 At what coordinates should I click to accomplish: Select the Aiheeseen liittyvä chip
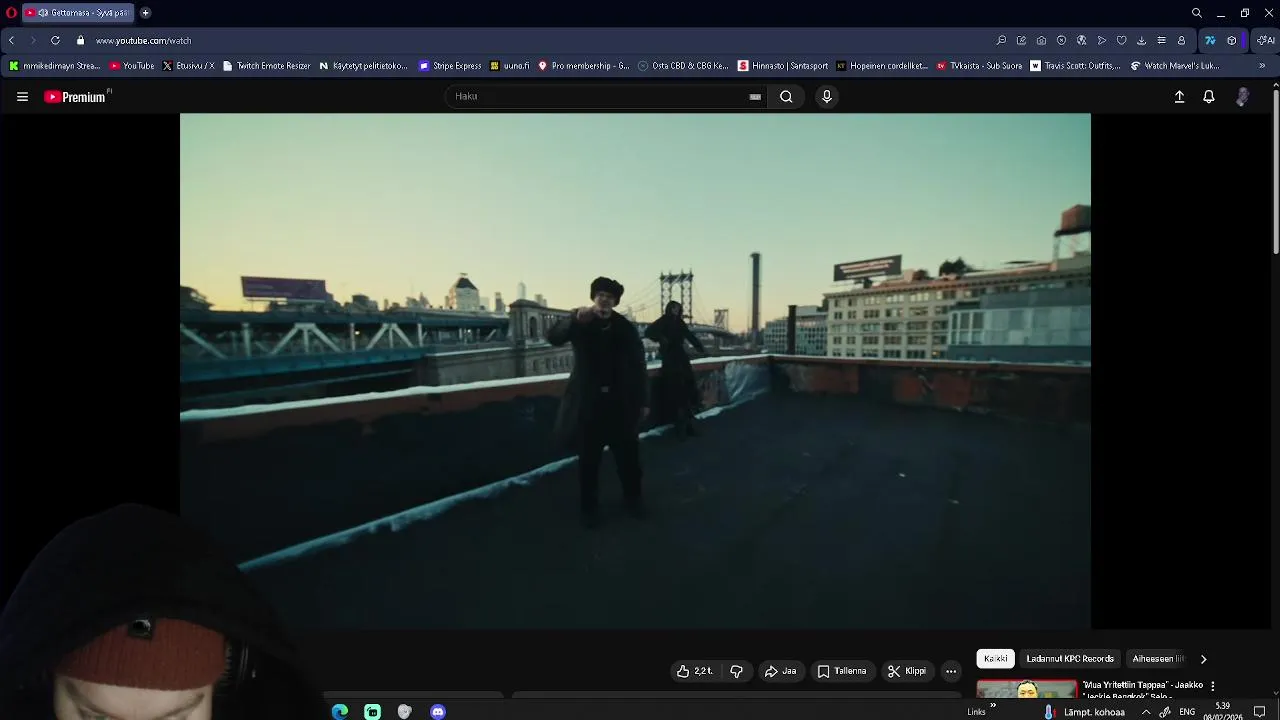coord(1158,659)
